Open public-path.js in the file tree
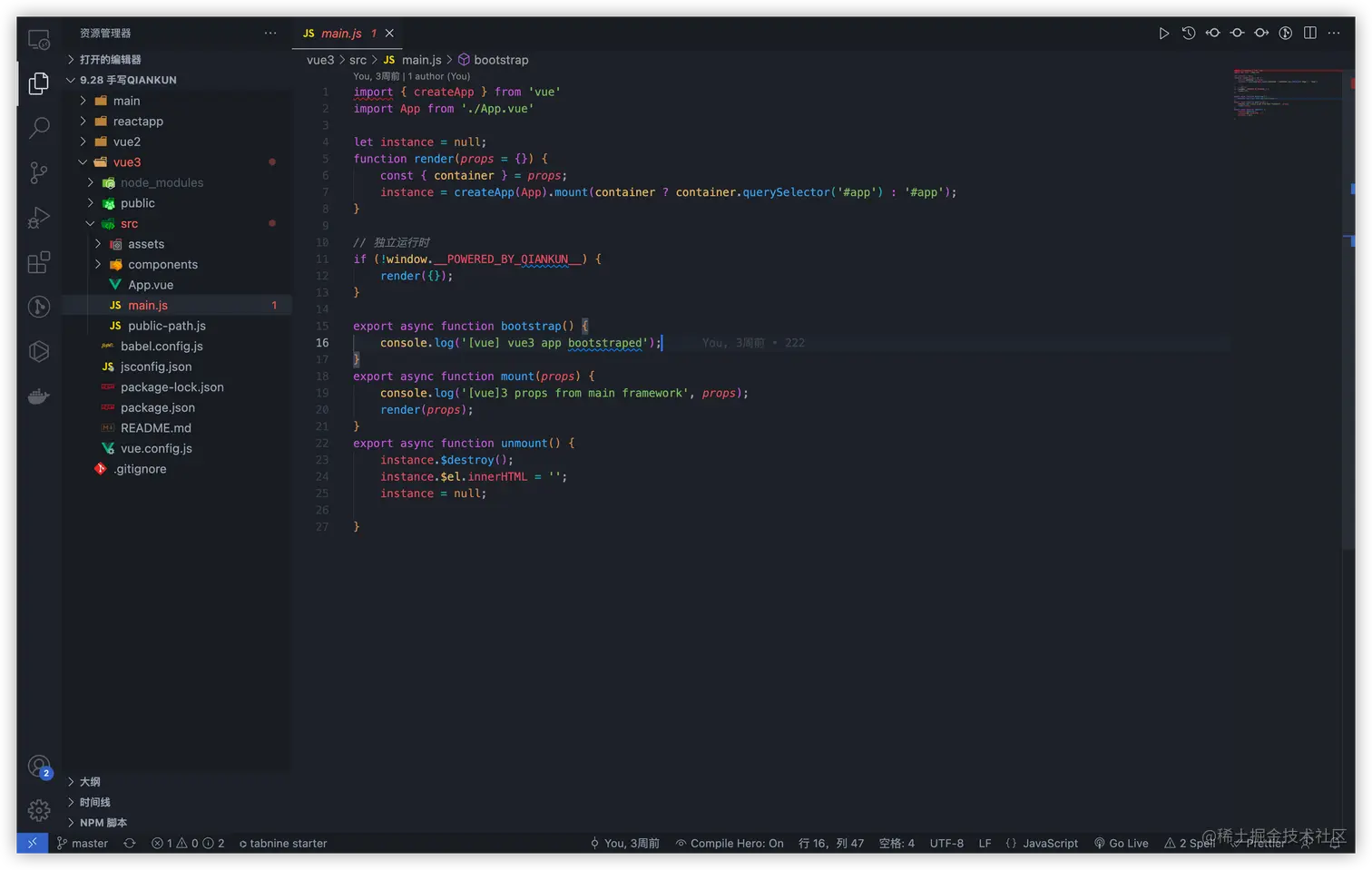The image size is (1372, 870). pyautogui.click(x=177, y=326)
